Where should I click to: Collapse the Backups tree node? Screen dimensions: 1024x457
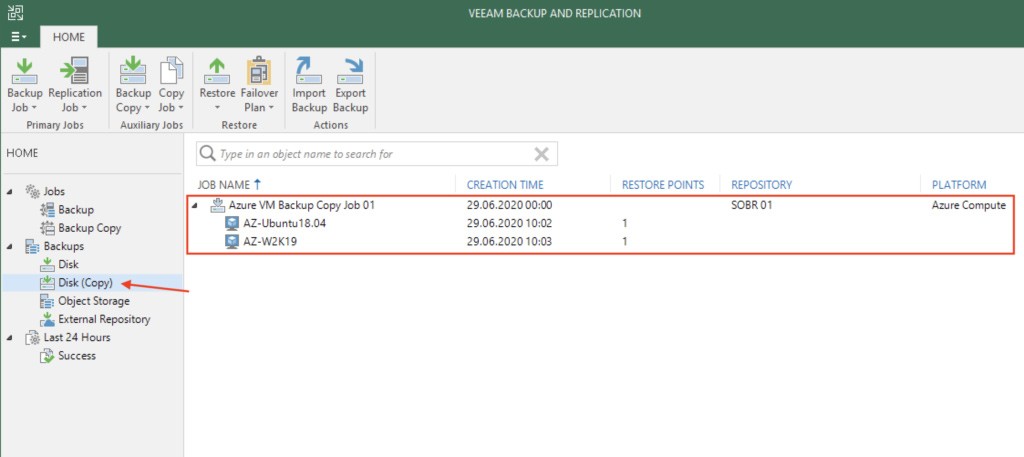(x=10, y=247)
